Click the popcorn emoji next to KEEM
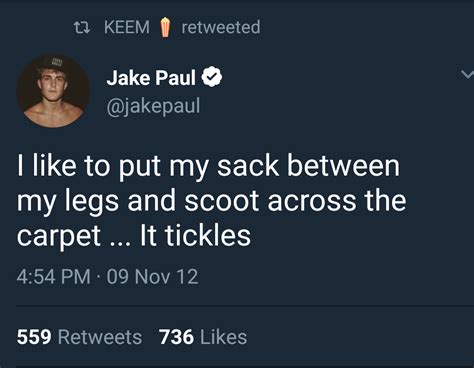The image size is (474, 368). tap(165, 27)
